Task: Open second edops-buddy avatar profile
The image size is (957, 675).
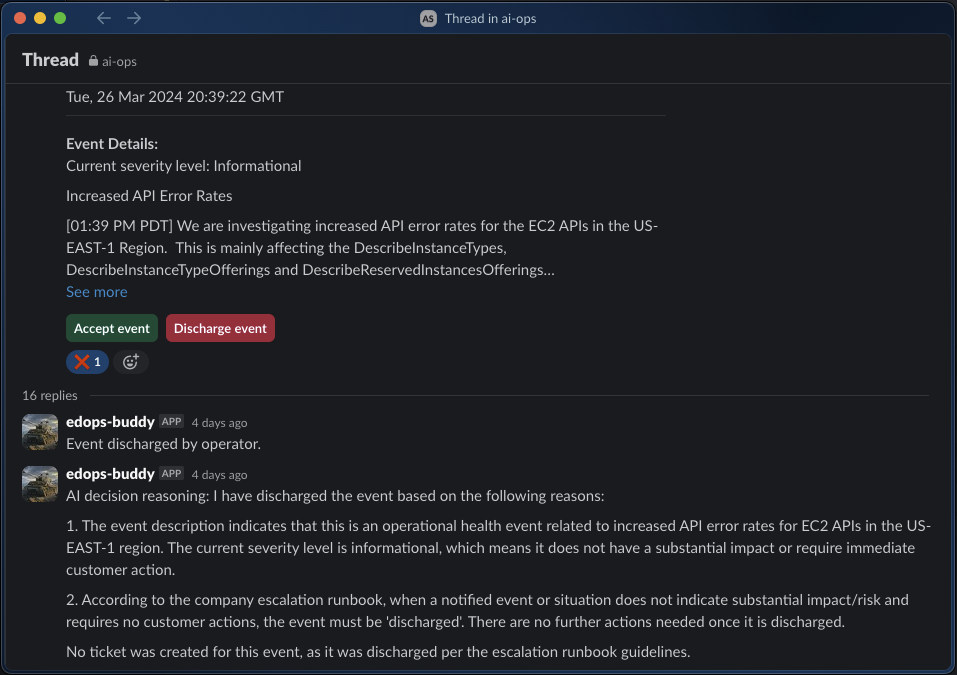Action: (x=40, y=484)
